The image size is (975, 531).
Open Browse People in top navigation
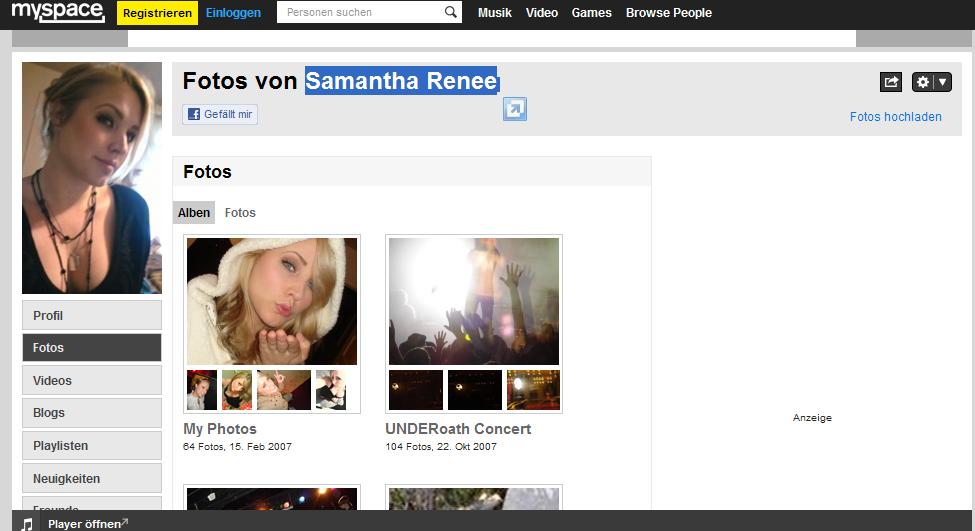668,12
